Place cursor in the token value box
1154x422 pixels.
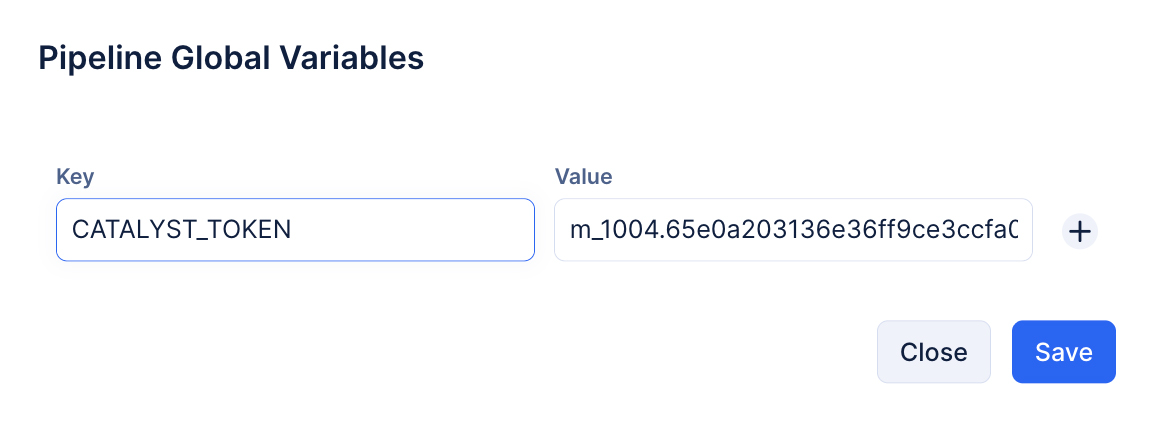click(792, 230)
